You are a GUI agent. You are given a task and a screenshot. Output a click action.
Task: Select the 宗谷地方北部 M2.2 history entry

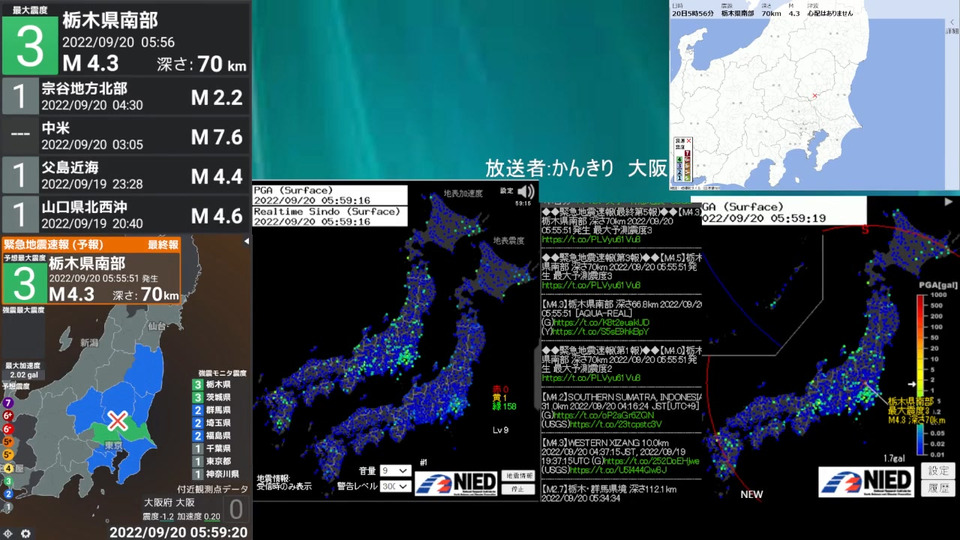126,96
